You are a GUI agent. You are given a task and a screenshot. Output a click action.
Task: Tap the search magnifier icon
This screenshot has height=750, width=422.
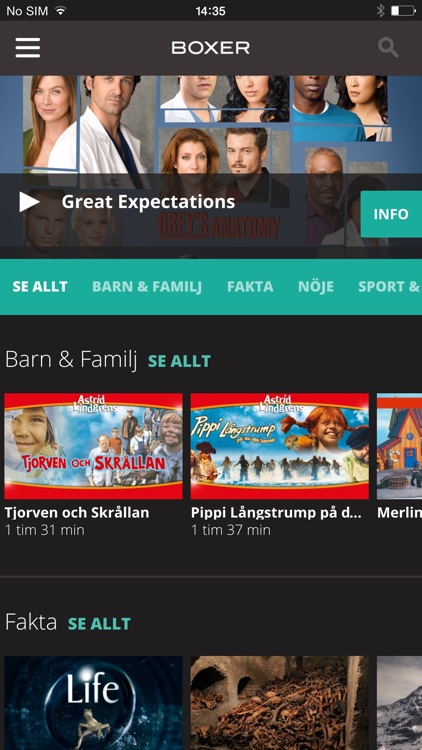pos(388,48)
